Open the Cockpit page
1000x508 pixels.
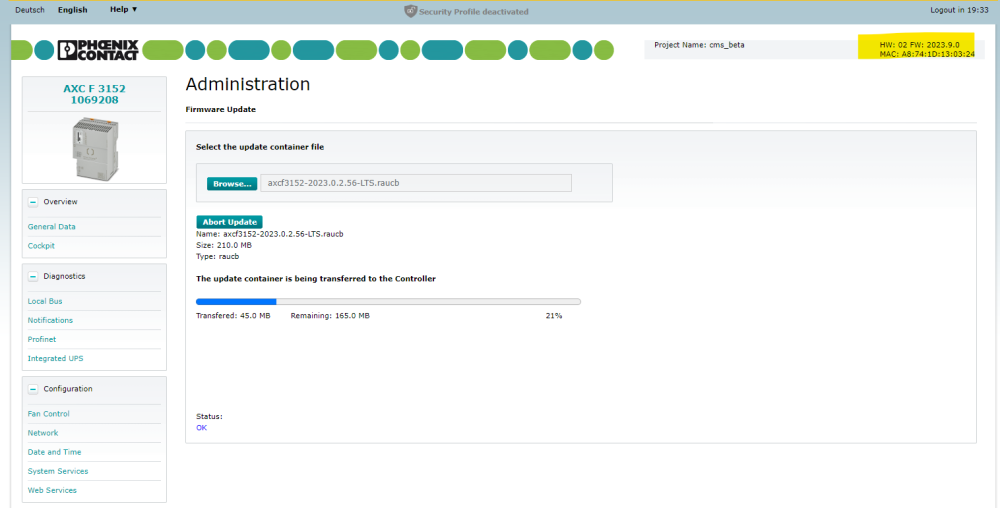tap(41, 246)
